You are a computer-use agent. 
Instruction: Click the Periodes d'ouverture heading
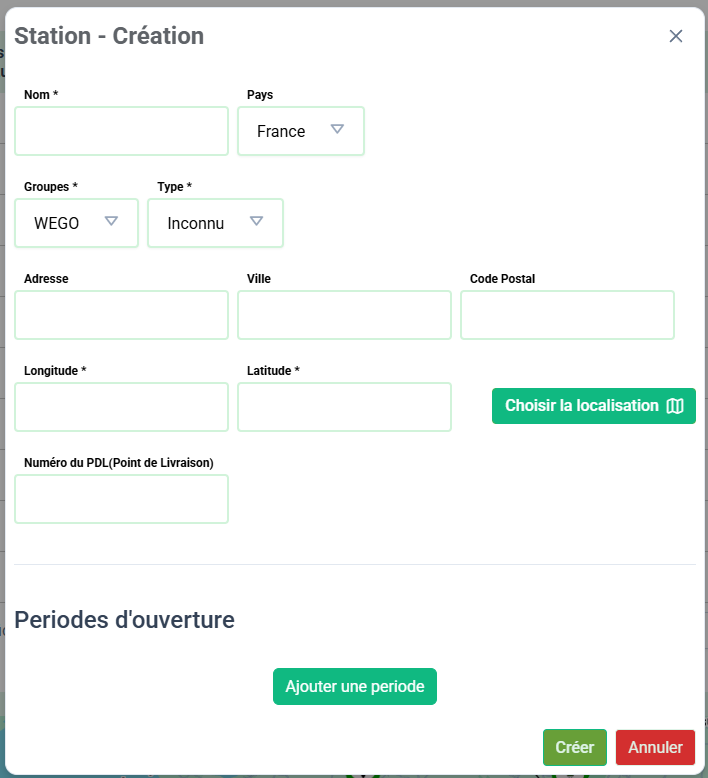[124, 620]
